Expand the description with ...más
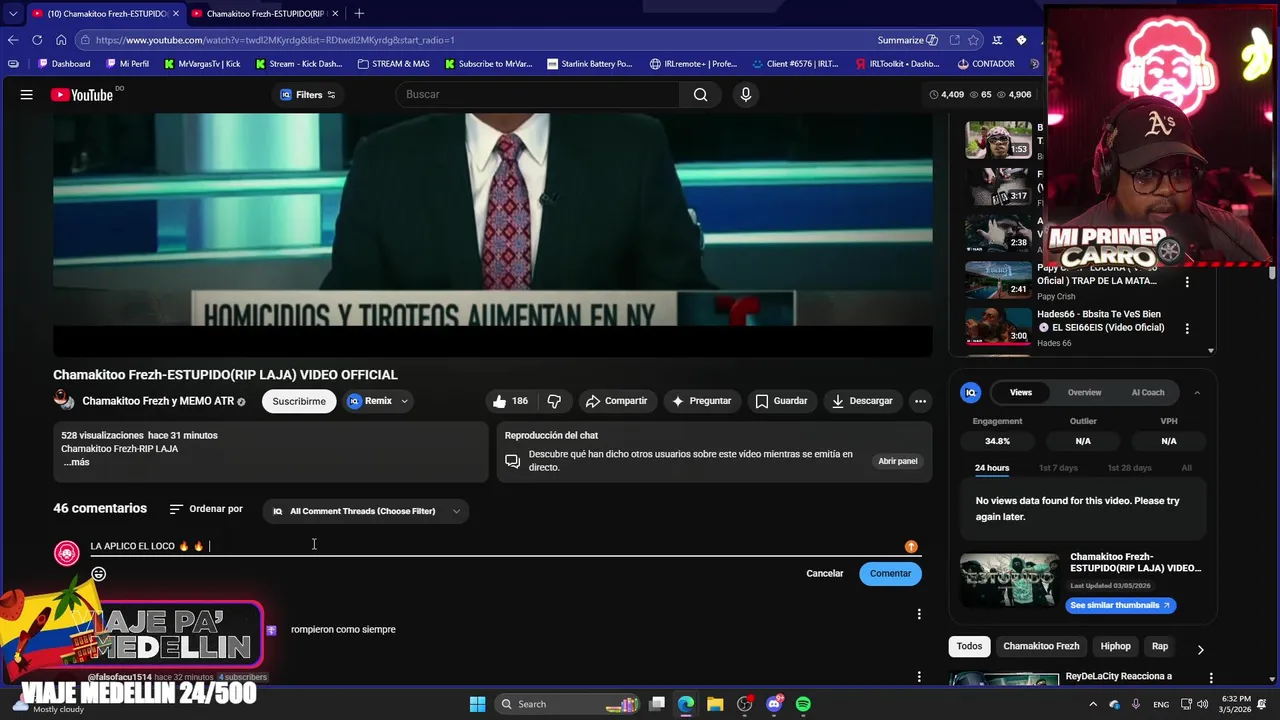Image resolution: width=1280 pixels, height=720 pixels. pyautogui.click(x=76, y=462)
